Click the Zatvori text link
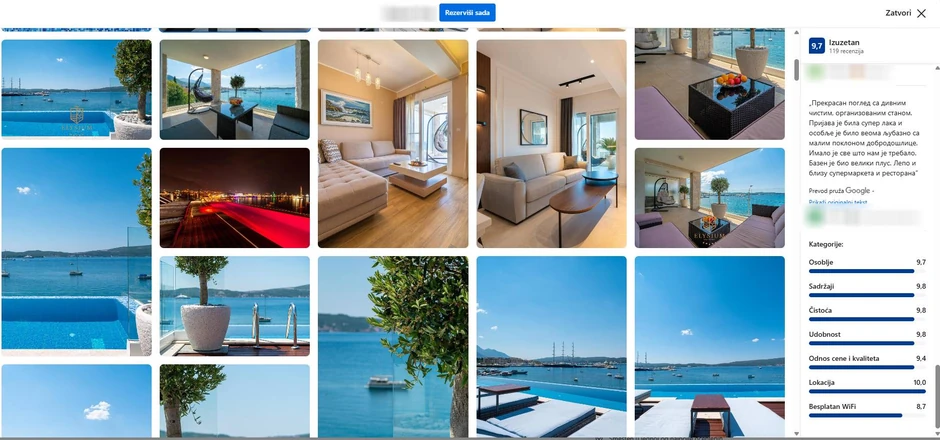Image resolution: width=940 pixels, height=440 pixels. pos(898,13)
